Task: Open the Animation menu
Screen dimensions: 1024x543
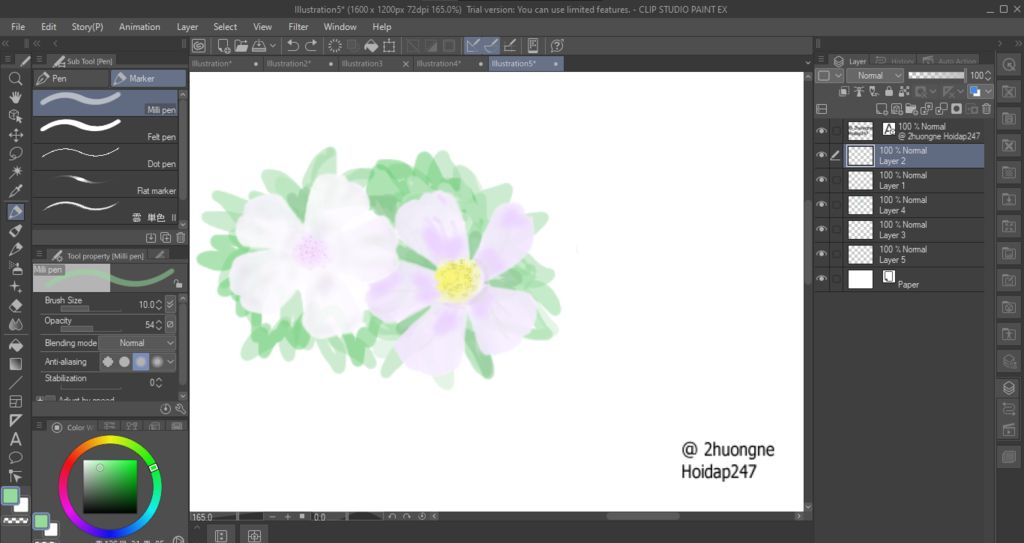Action: coord(139,27)
